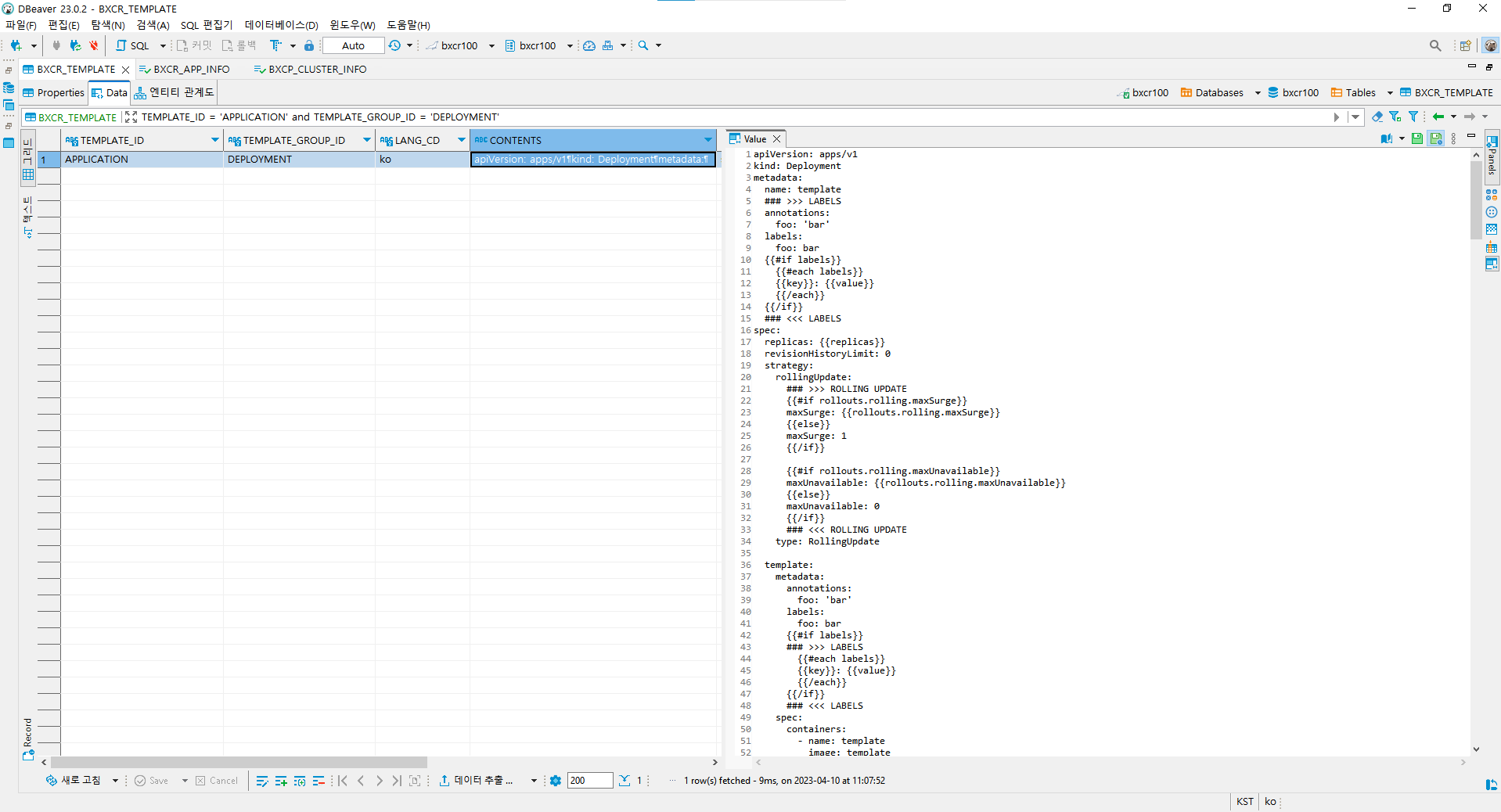Click the Save button in bottom toolbar

point(152,781)
